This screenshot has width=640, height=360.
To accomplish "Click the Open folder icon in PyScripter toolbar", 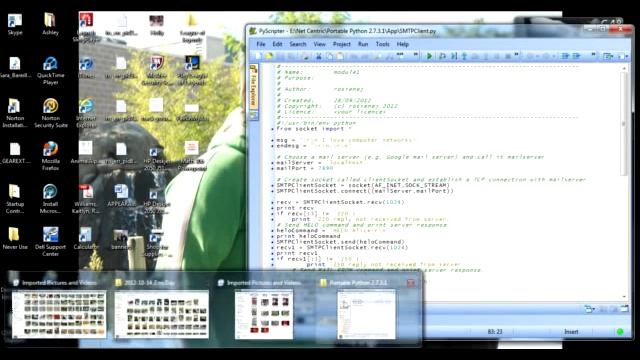I will 269,56.
